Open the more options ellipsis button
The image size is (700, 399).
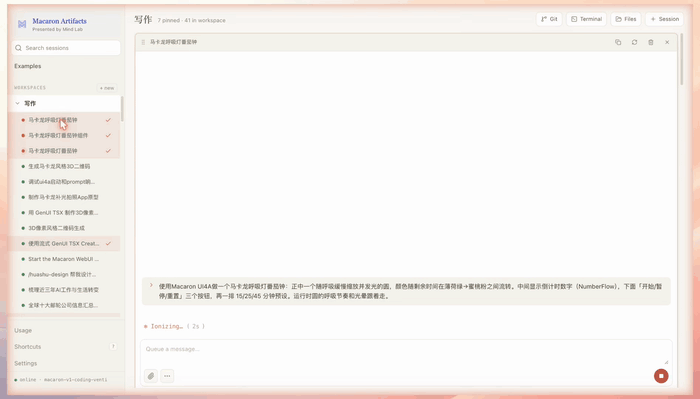167,376
